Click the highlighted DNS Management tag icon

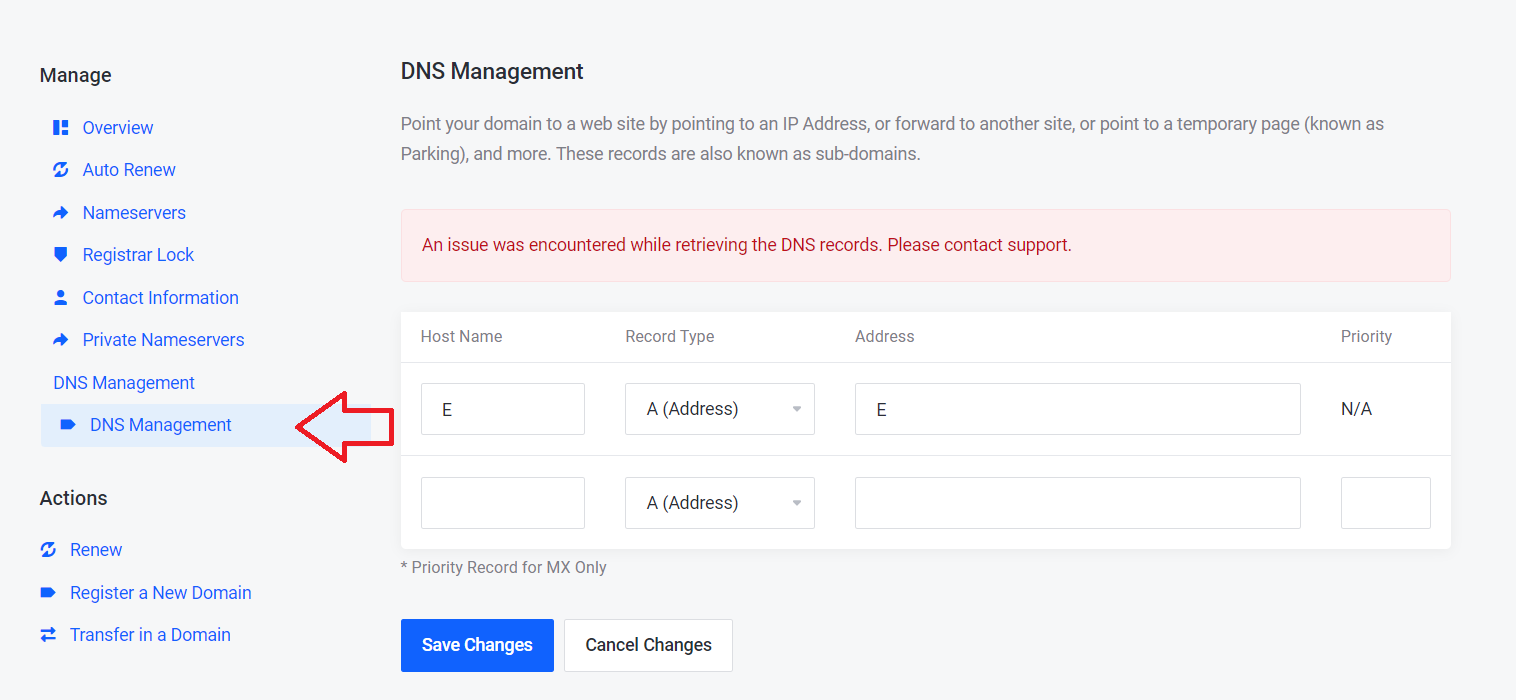pyautogui.click(x=68, y=425)
